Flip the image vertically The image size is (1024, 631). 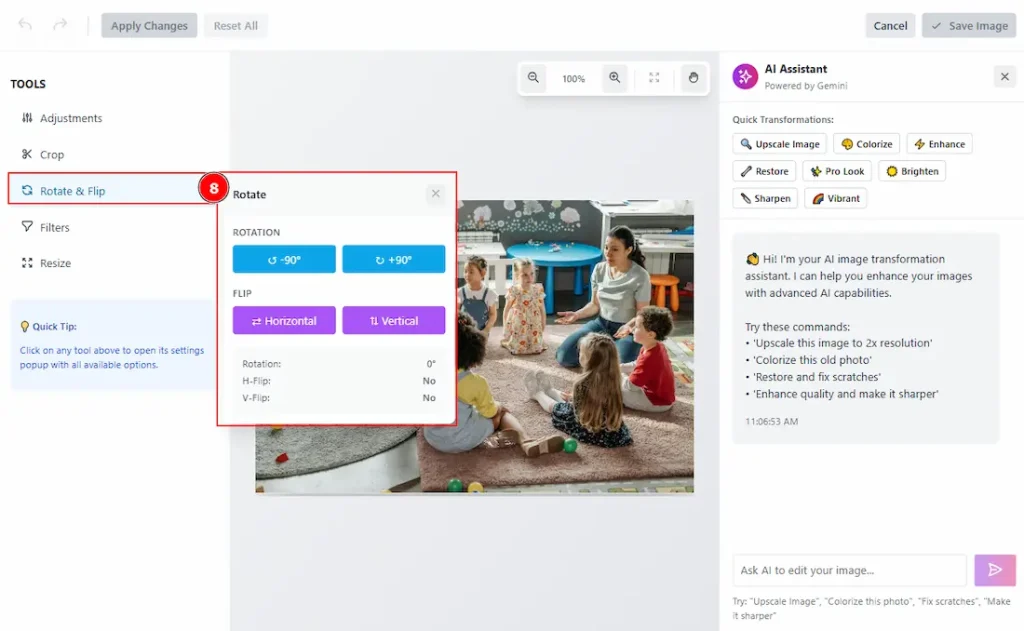click(393, 320)
